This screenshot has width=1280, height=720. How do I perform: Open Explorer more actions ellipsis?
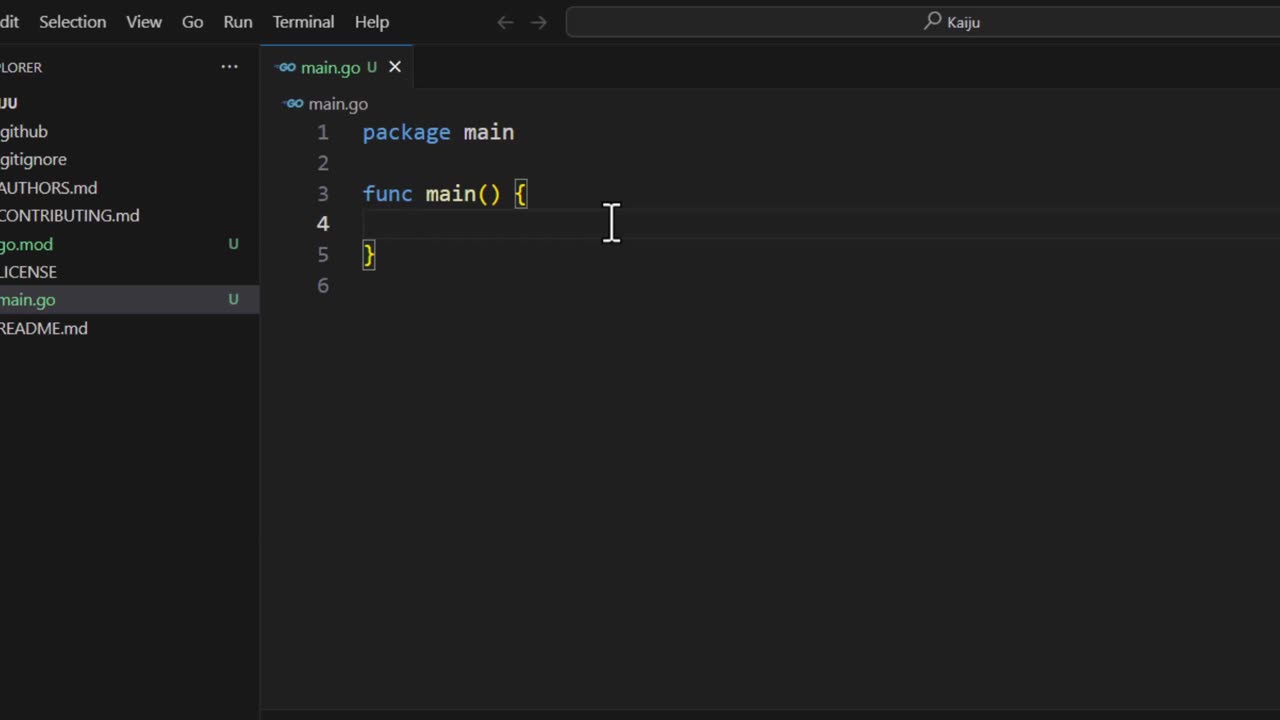[229, 67]
